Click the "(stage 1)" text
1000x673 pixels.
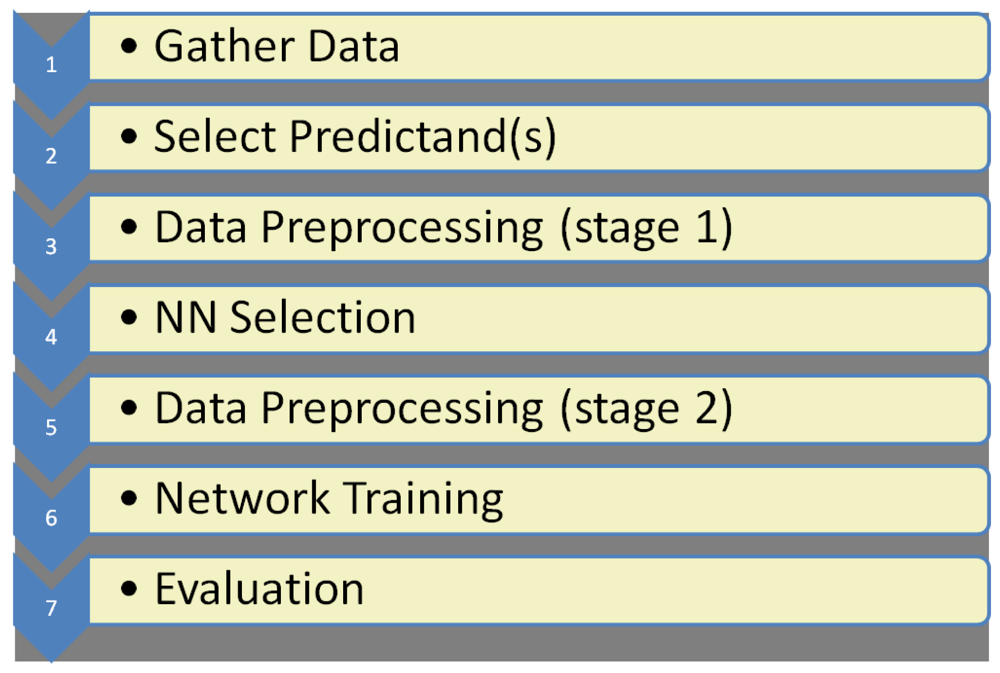click(646, 229)
